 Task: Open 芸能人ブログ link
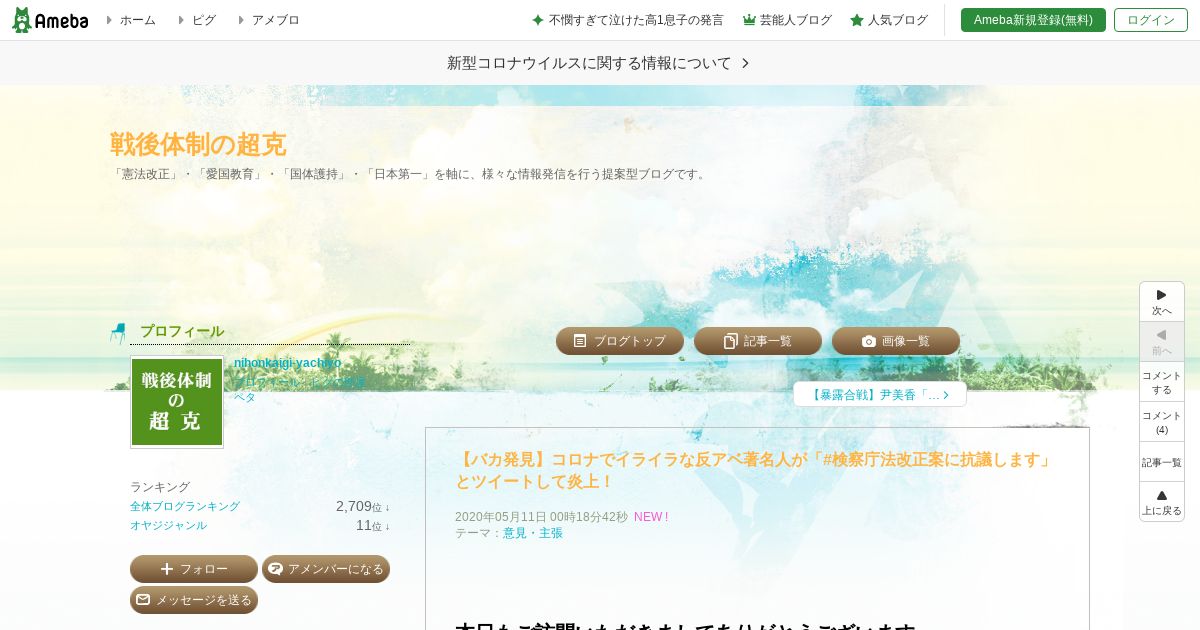click(x=796, y=20)
